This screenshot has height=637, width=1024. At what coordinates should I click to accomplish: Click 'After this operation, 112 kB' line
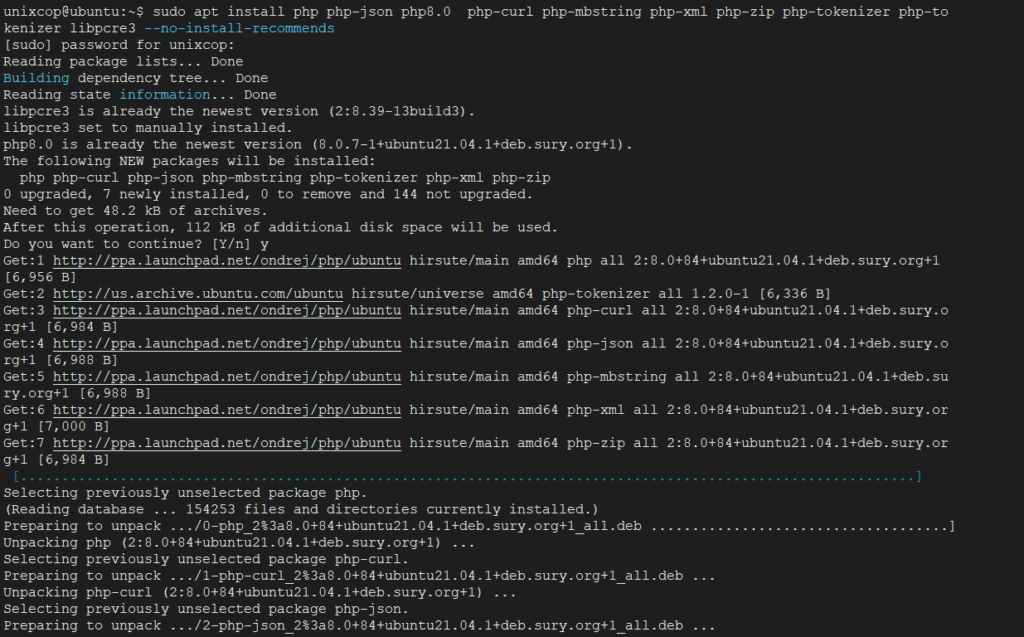(280, 227)
